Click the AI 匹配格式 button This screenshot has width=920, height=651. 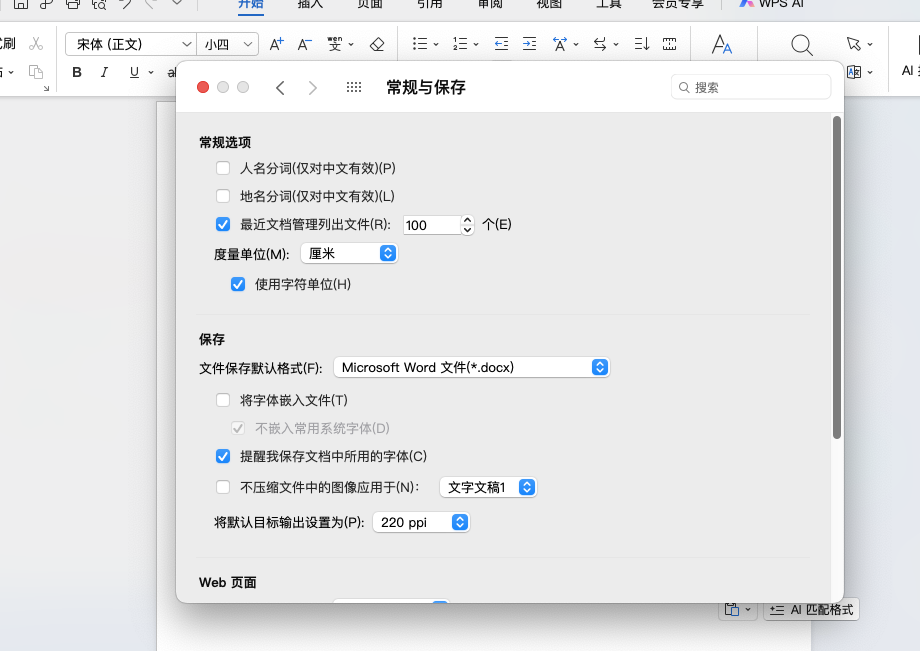[811, 610]
